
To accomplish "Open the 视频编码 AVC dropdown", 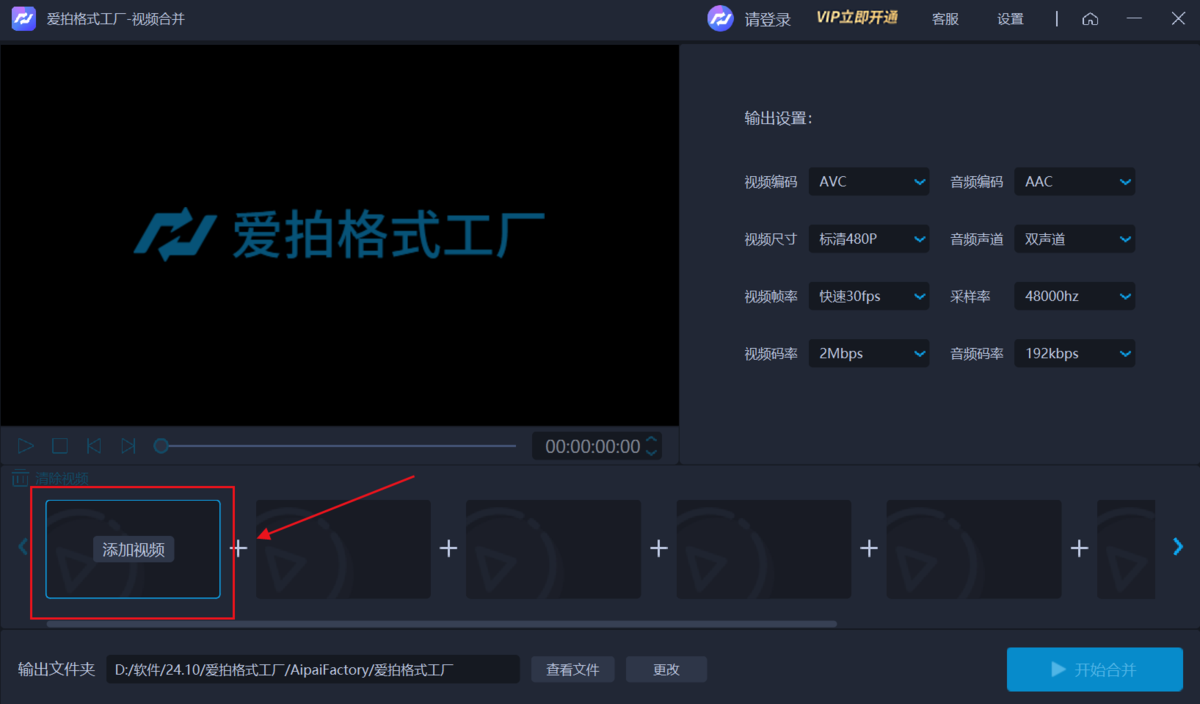I will coord(868,181).
